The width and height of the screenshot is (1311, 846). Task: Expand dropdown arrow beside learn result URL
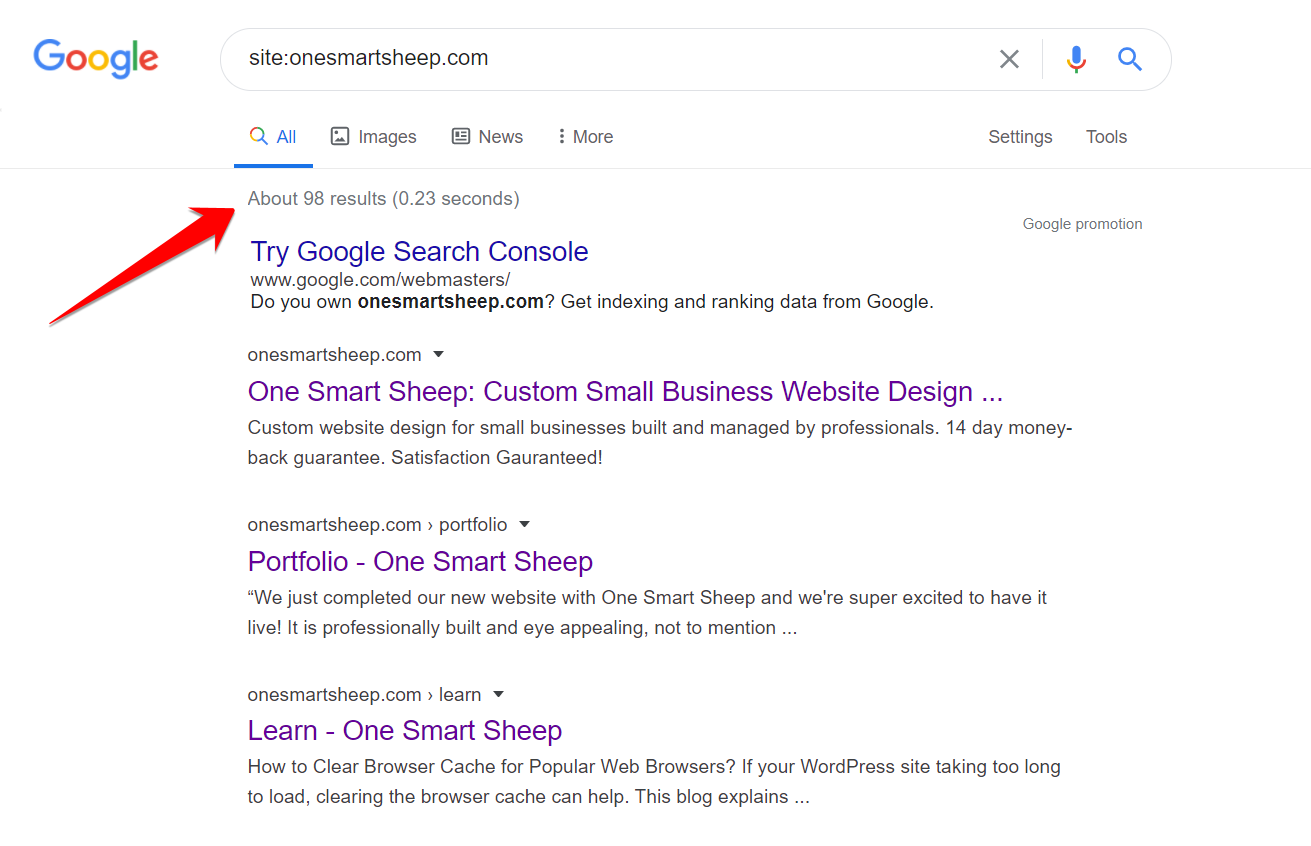[498, 695]
